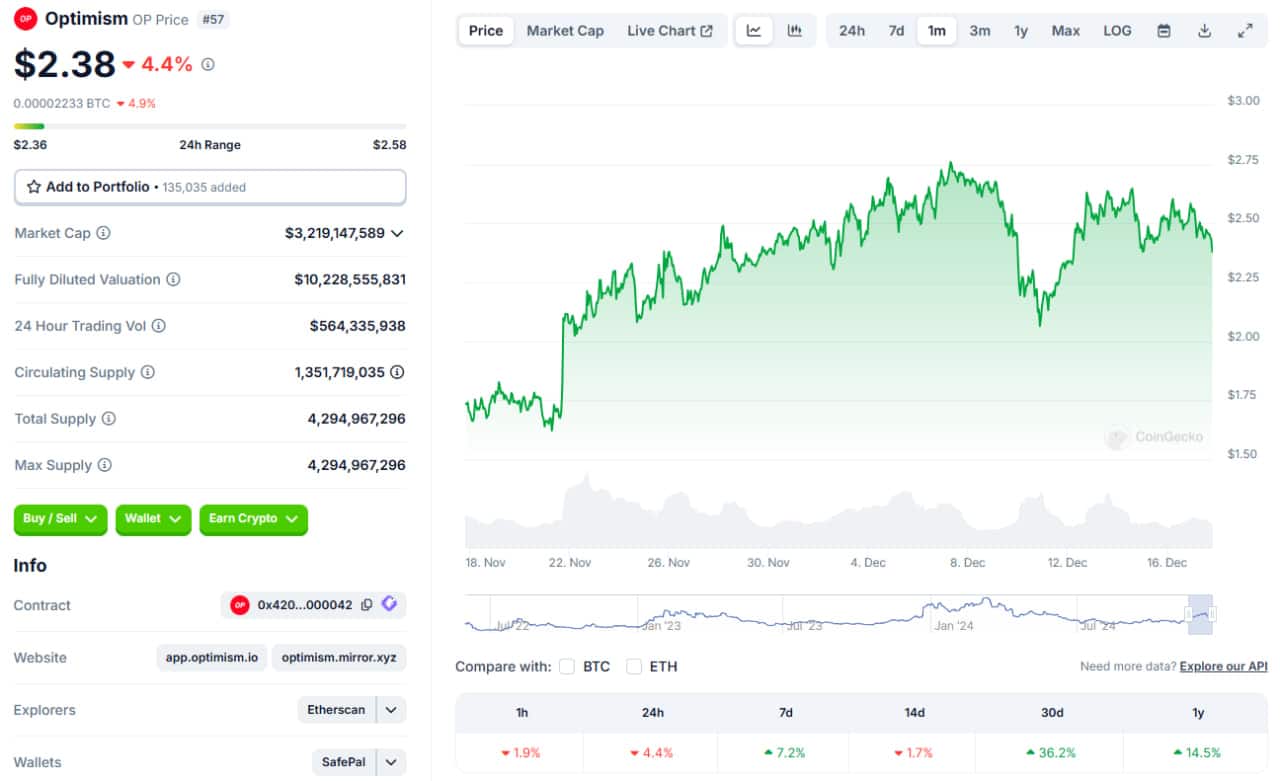Click the 14.5% value under 1y
The width and height of the screenshot is (1280, 781).
pyautogui.click(x=1197, y=753)
